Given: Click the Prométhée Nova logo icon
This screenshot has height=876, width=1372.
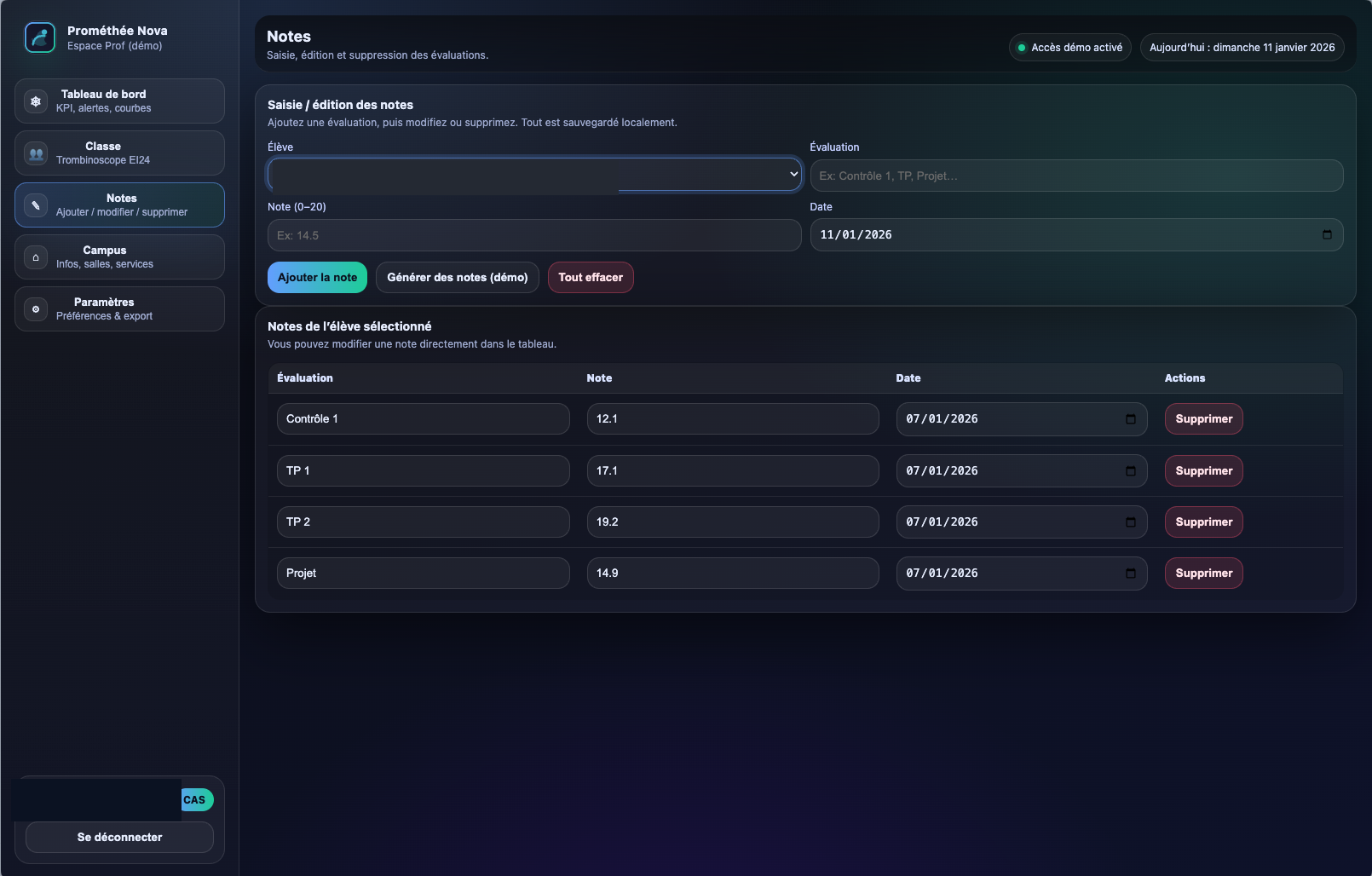Looking at the screenshot, I should pyautogui.click(x=40, y=37).
